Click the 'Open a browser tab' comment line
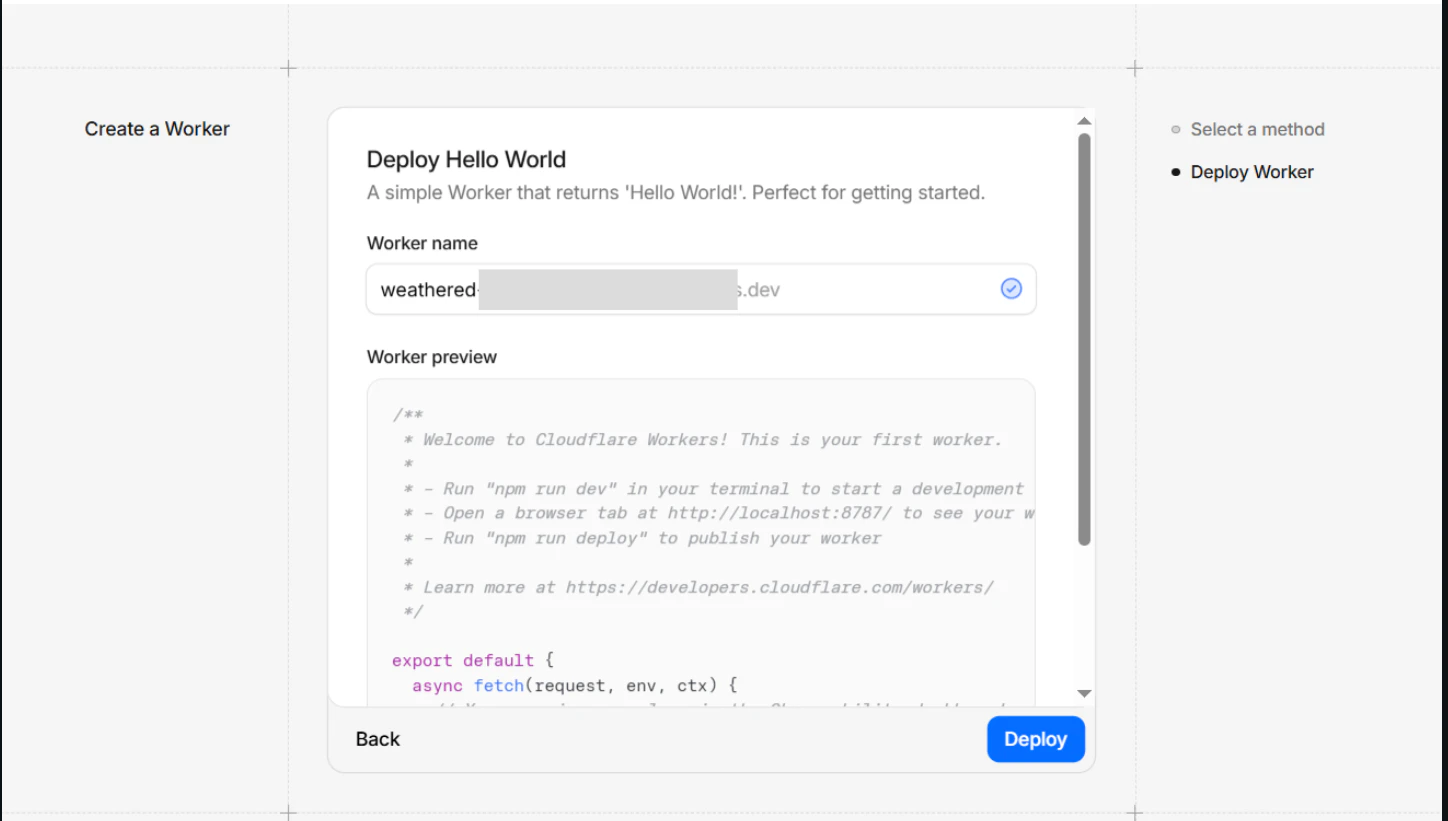 [x=717, y=513]
